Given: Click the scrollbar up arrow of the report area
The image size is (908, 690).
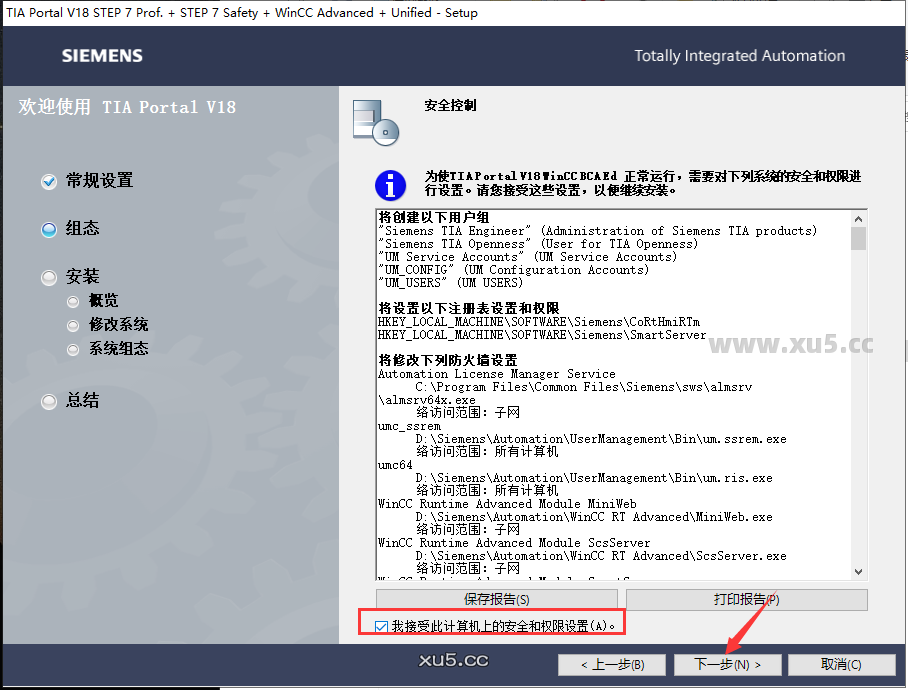Looking at the screenshot, I should (x=858, y=217).
